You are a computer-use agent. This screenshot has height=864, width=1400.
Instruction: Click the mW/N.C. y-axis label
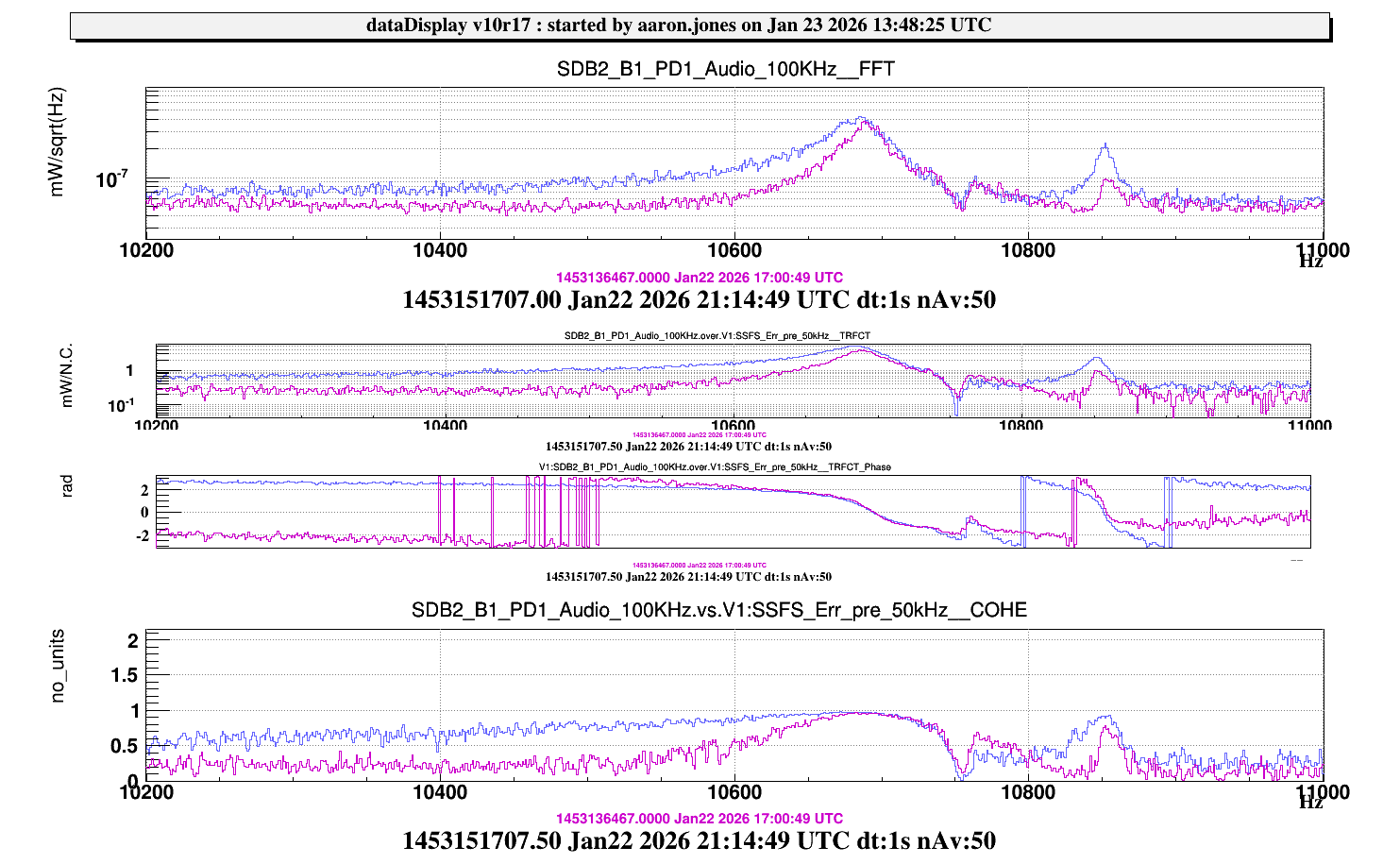tap(66, 376)
